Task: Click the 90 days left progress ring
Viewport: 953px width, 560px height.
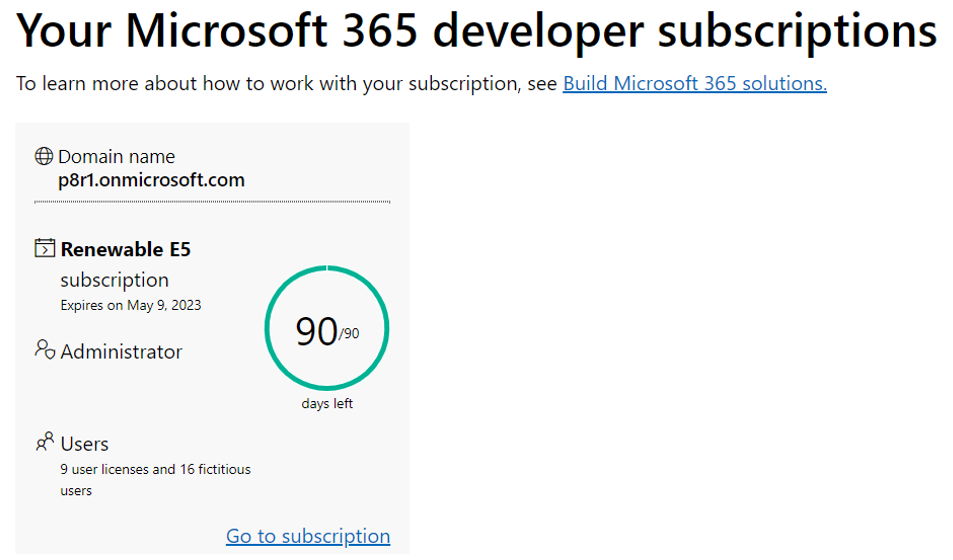Action: click(327, 328)
